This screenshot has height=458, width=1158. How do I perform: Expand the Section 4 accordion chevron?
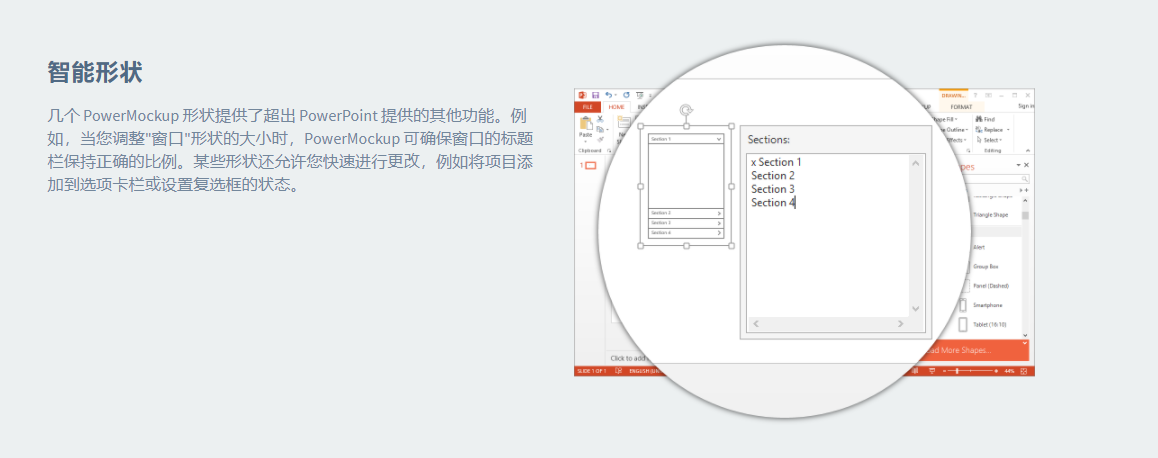(x=719, y=233)
